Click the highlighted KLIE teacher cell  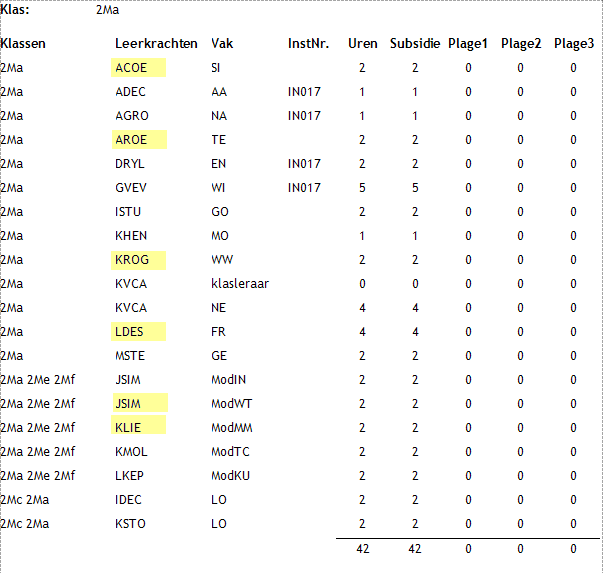[138, 425]
